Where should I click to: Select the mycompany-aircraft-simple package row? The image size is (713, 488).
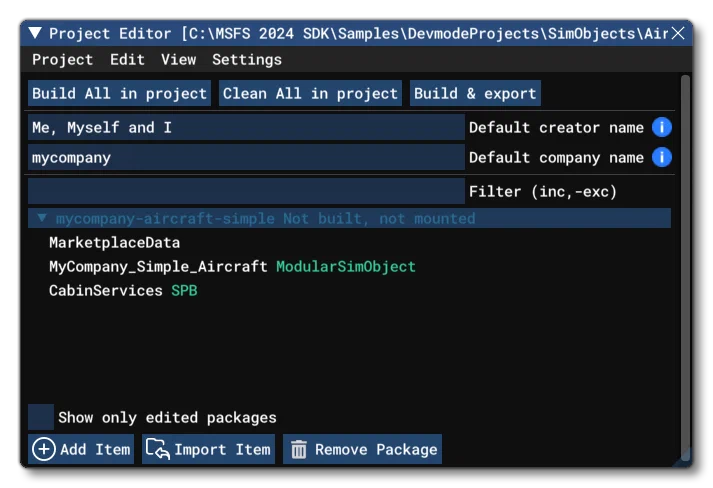coord(349,218)
